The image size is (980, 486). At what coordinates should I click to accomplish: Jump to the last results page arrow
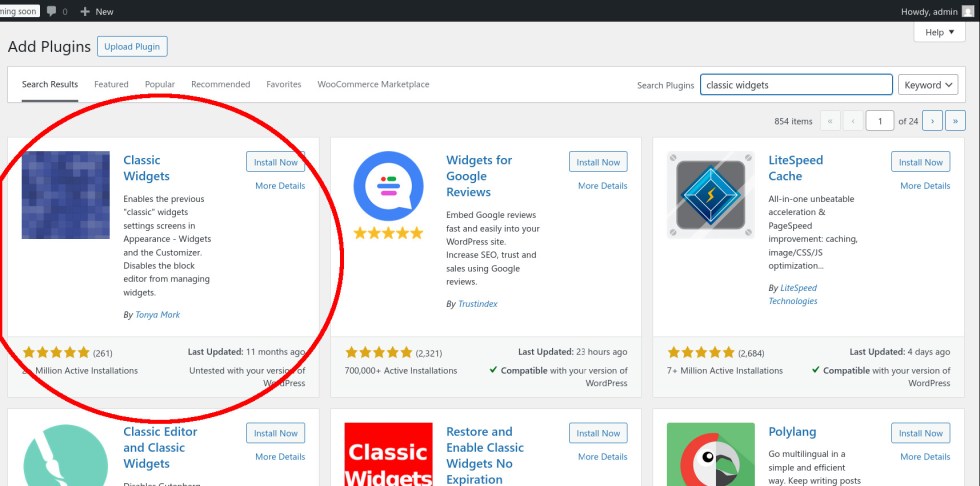[955, 121]
